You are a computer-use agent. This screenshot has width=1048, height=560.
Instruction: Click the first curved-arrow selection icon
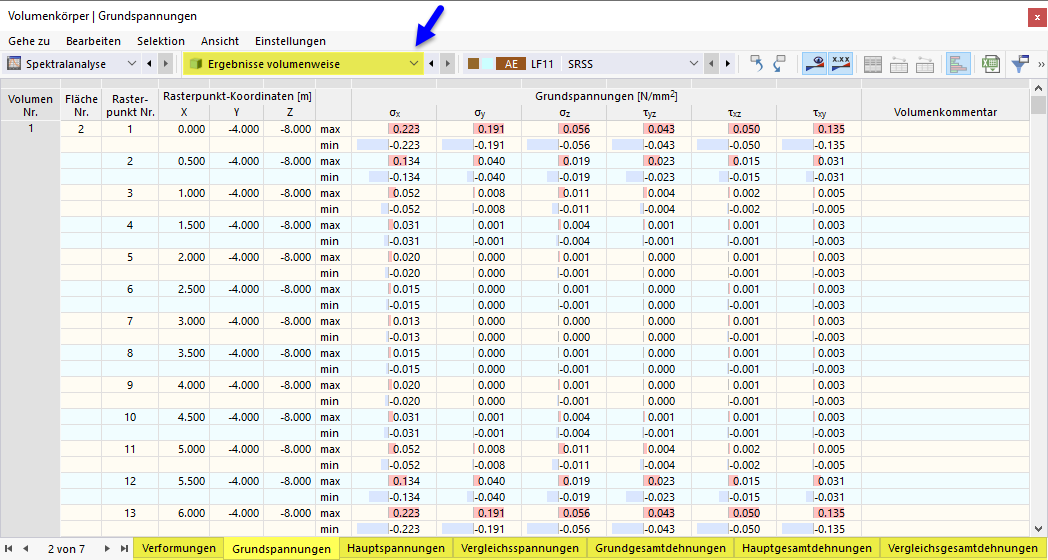[x=757, y=64]
